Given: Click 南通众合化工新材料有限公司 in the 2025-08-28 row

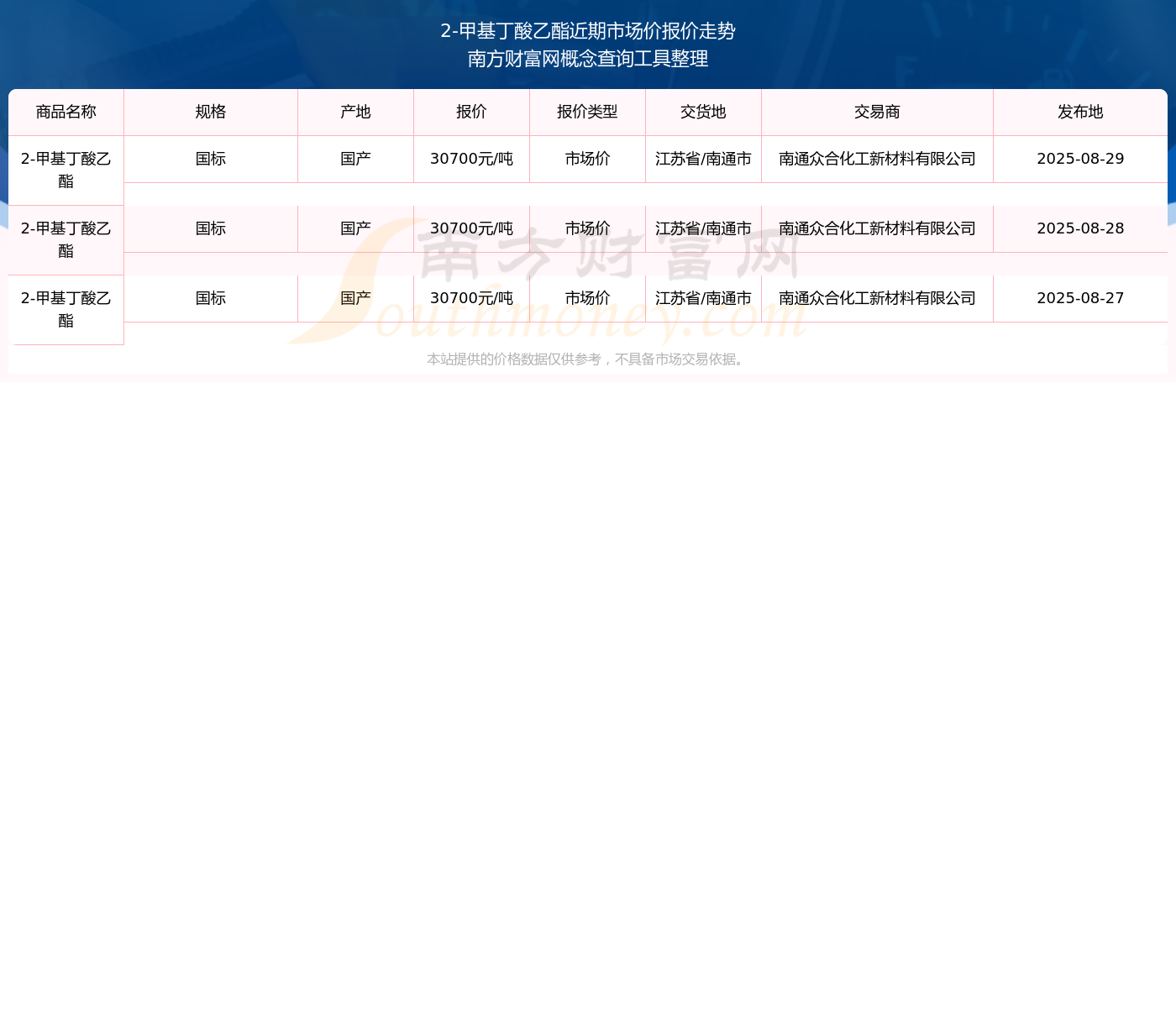Looking at the screenshot, I should [x=878, y=228].
